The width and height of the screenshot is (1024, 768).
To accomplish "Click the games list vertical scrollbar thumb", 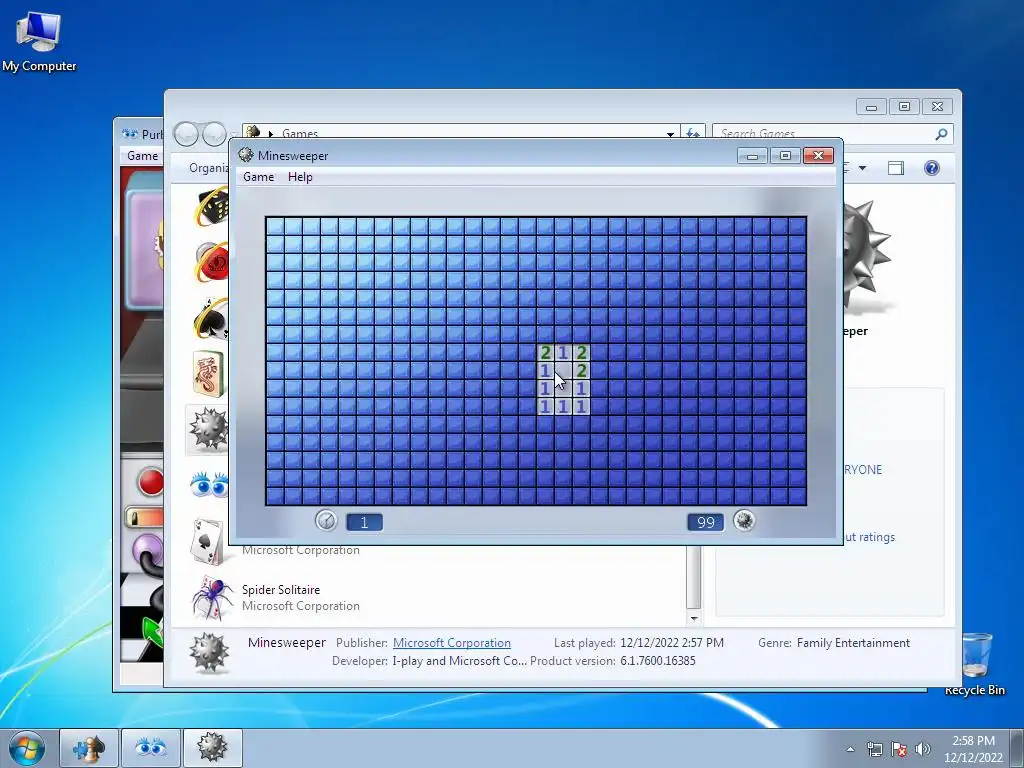I will 694,577.
